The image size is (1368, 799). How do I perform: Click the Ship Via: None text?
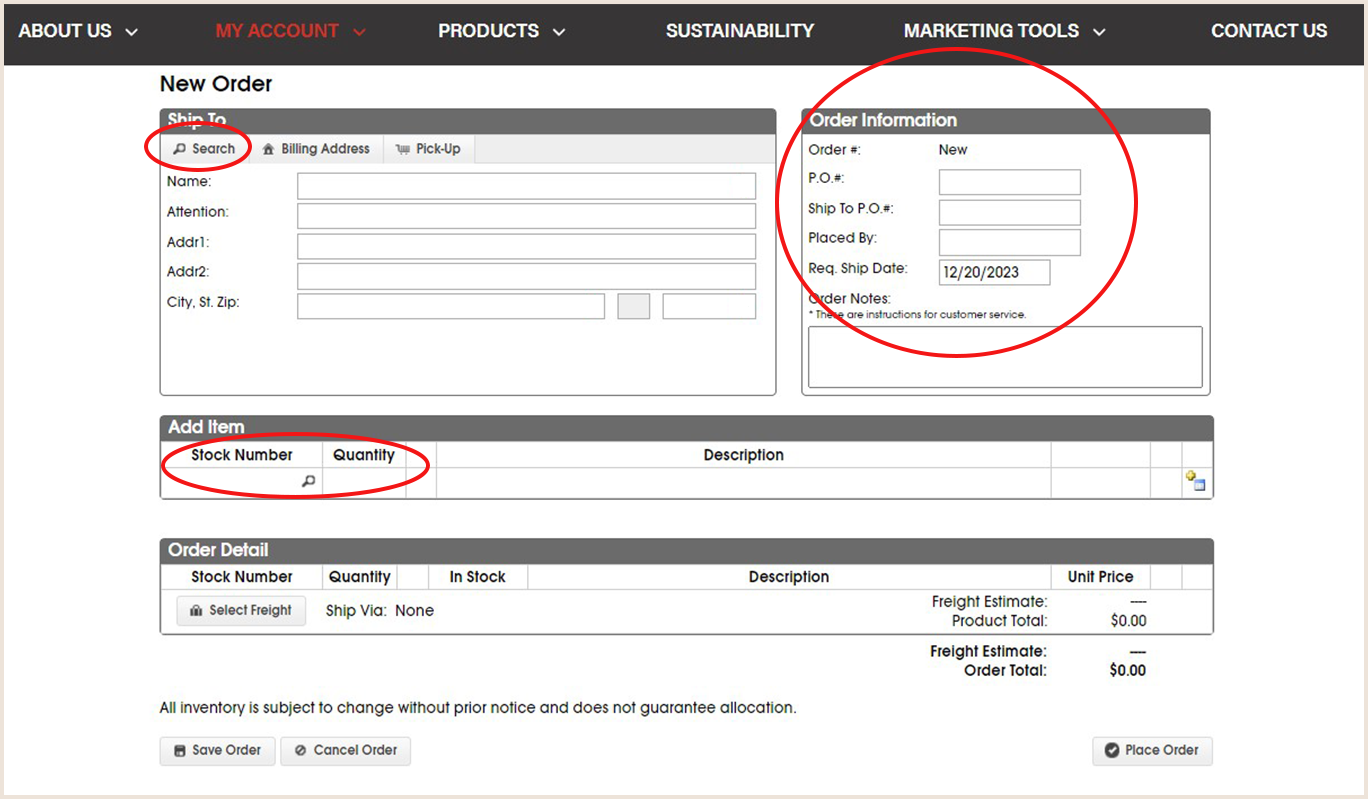pyautogui.click(x=380, y=611)
